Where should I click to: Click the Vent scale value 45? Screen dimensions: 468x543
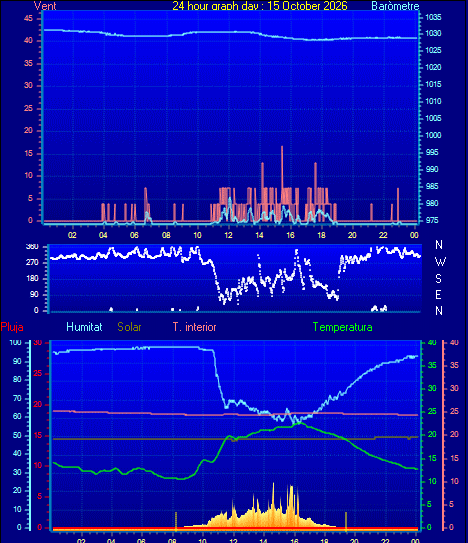28,18
